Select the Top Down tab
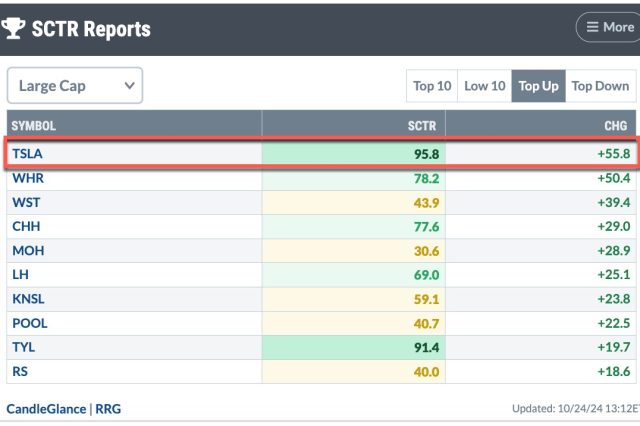 pyautogui.click(x=600, y=86)
